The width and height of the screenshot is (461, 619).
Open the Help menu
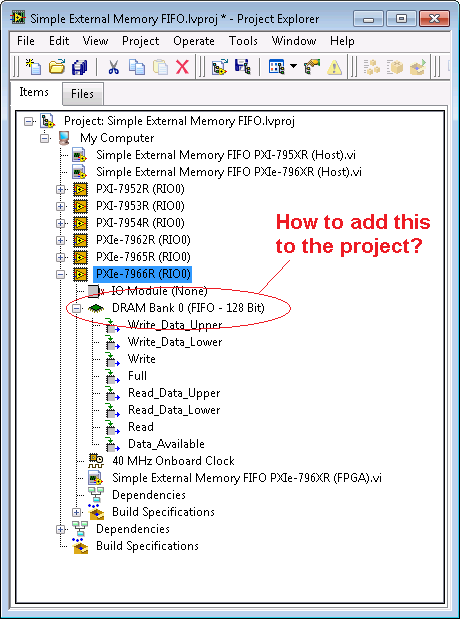[342, 41]
